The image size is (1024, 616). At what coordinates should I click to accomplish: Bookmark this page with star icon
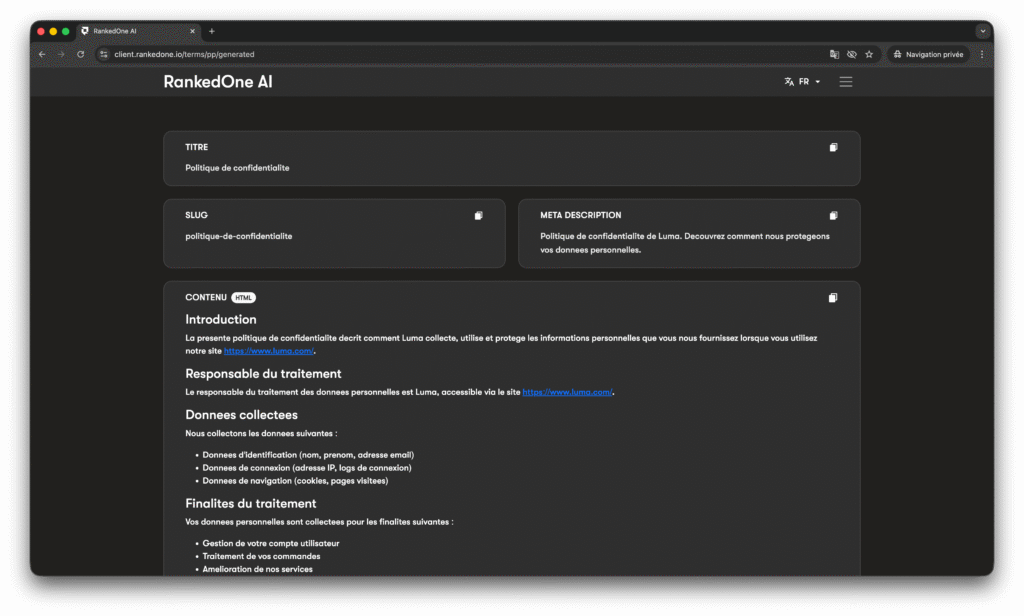pyautogui.click(x=869, y=54)
